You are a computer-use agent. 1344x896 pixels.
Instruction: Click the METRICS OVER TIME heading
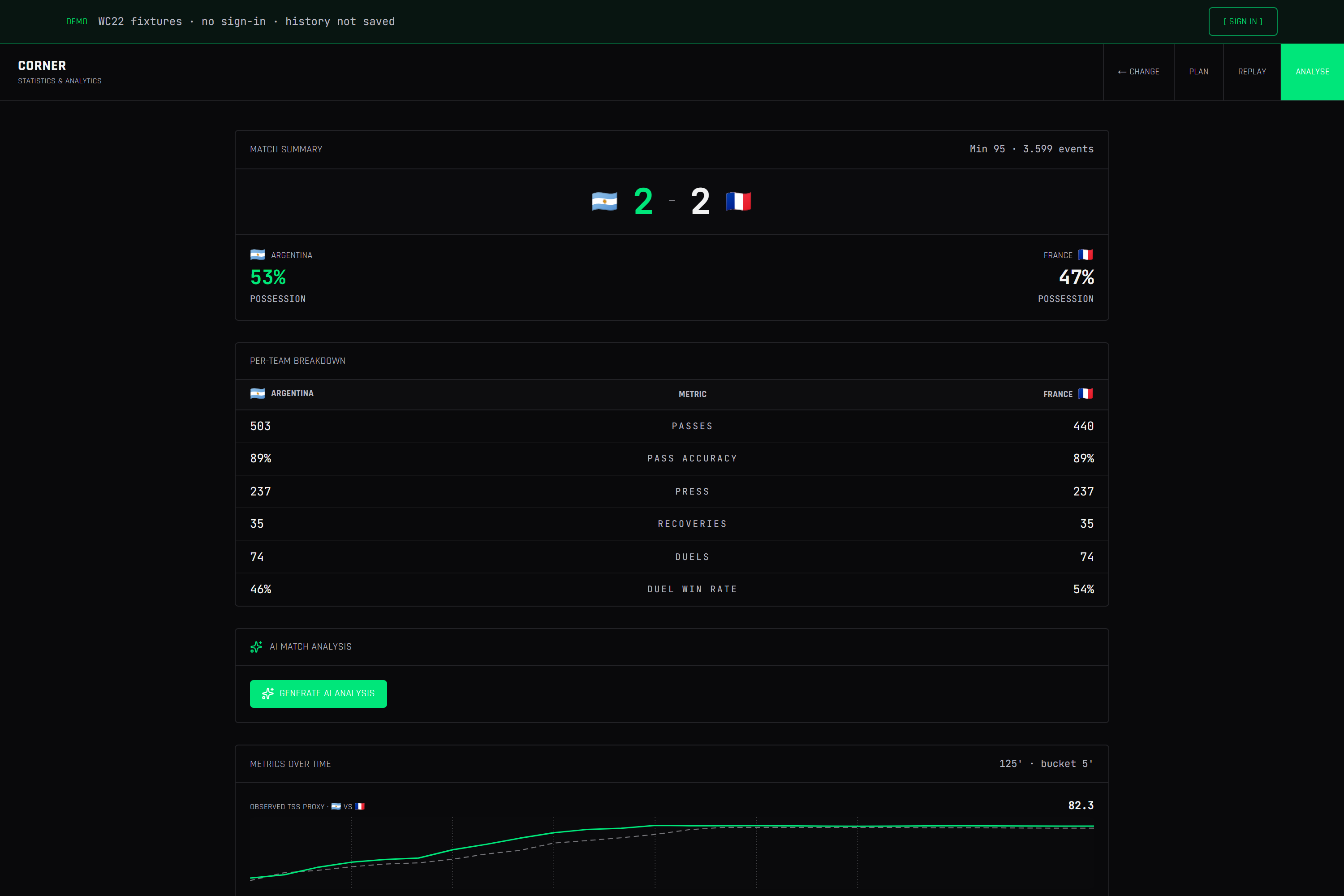pos(290,765)
